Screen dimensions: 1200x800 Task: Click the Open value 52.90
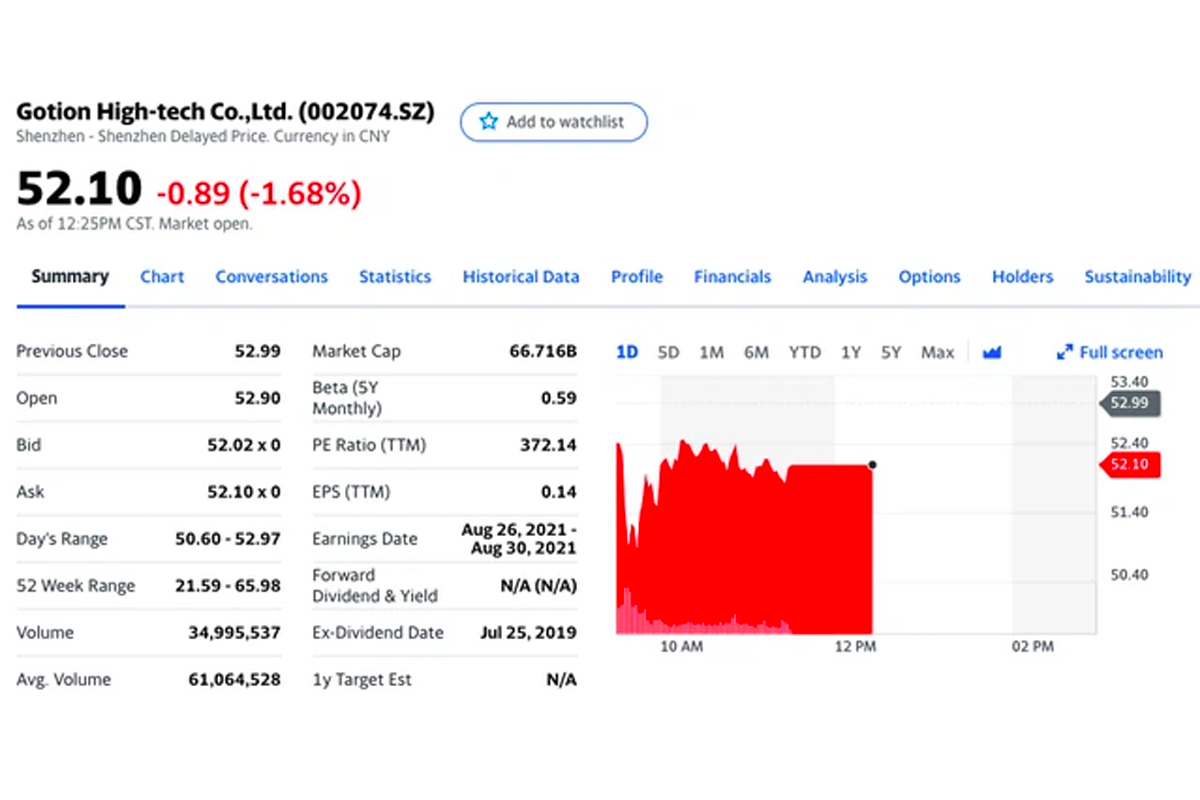click(257, 398)
